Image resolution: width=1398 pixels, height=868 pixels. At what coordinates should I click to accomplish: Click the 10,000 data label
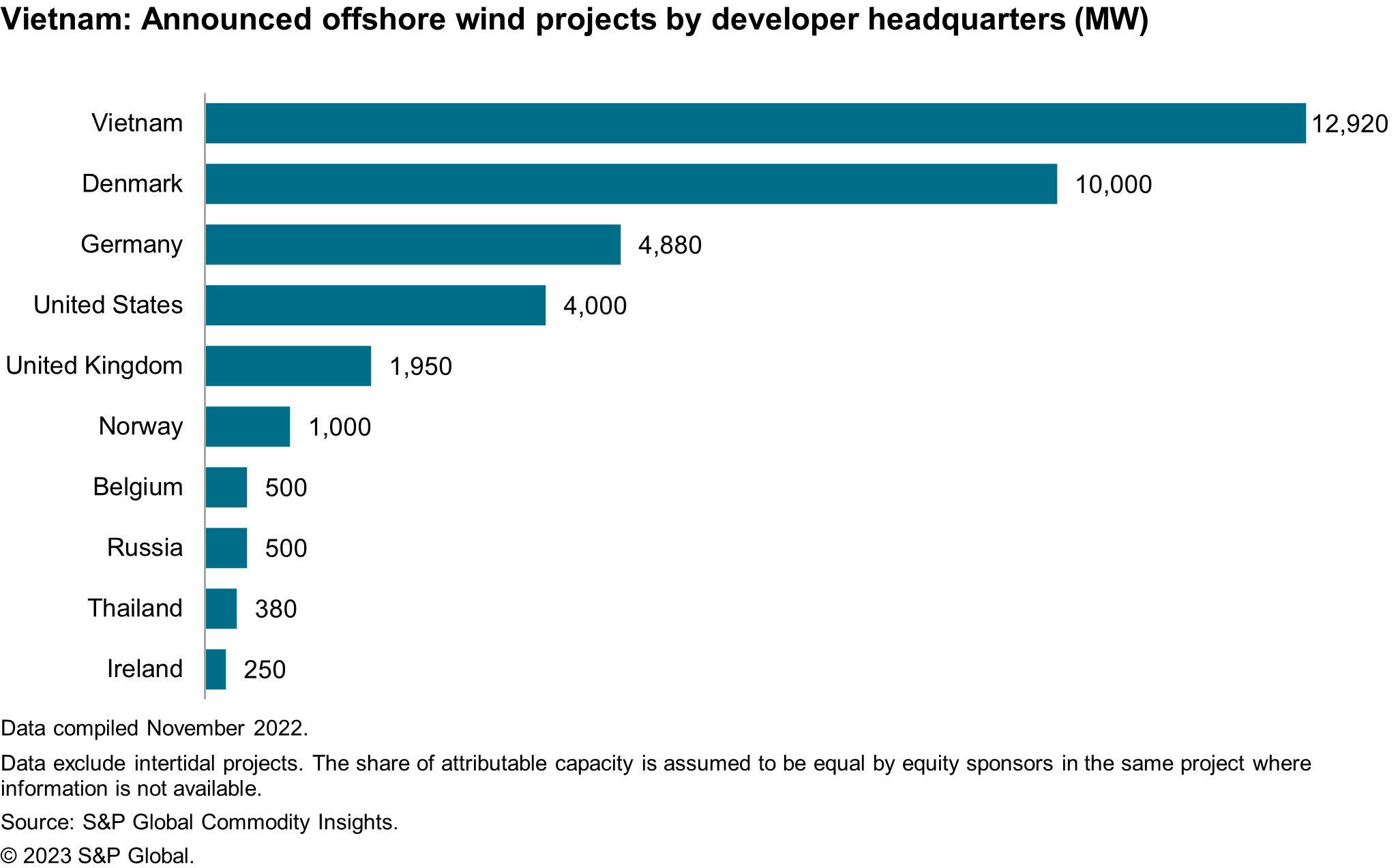pos(1113,185)
